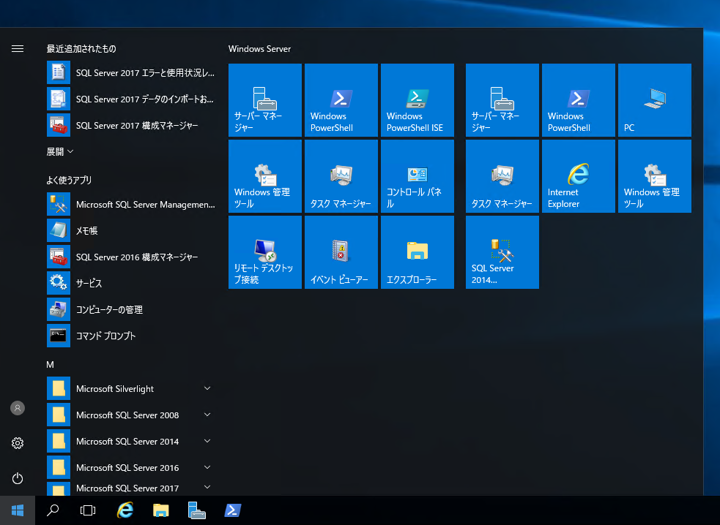Open Windows 管理ツール tile beside Internet Explorer
The width and height of the screenshot is (720, 525).
(x=655, y=176)
